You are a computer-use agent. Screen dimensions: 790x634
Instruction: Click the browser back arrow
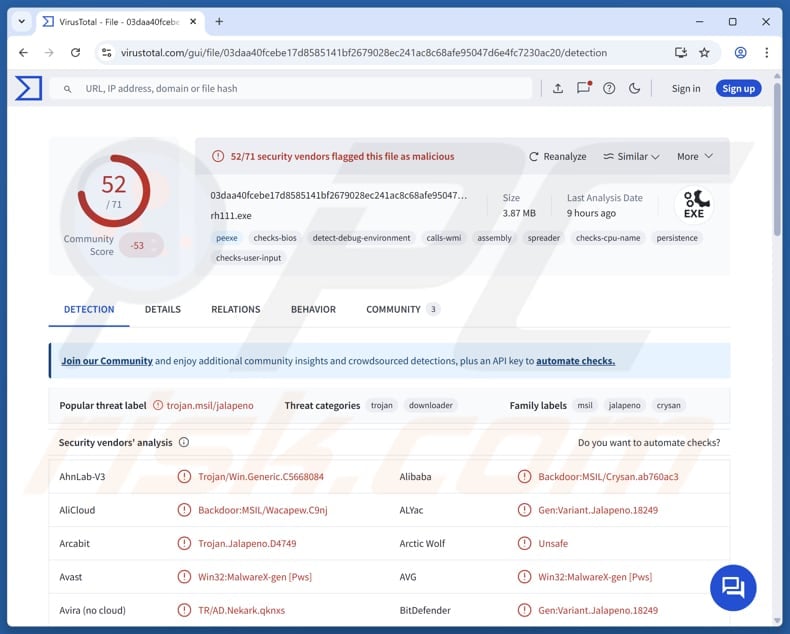(x=23, y=52)
